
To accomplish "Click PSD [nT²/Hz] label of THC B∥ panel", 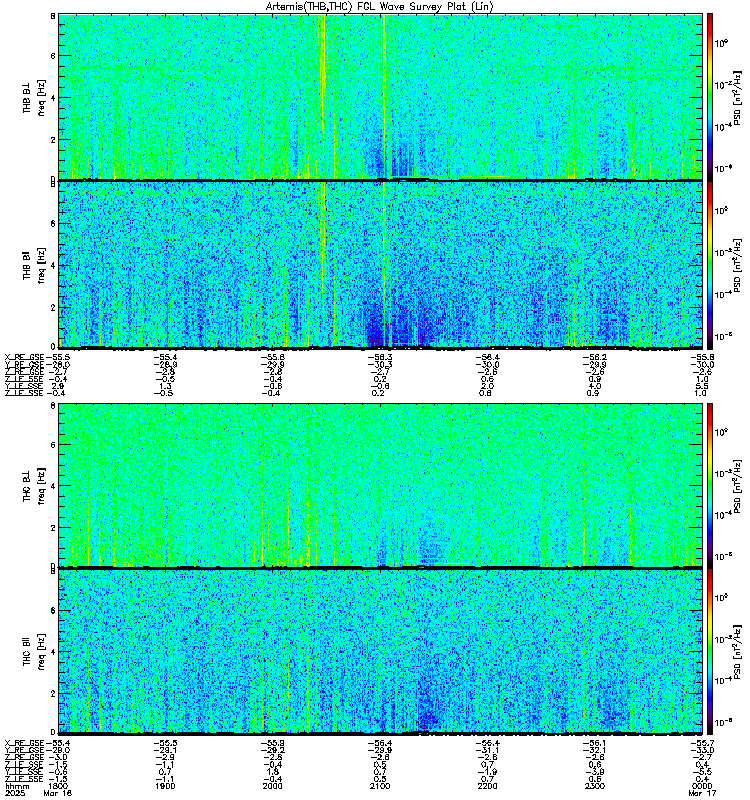I will click(x=737, y=652).
